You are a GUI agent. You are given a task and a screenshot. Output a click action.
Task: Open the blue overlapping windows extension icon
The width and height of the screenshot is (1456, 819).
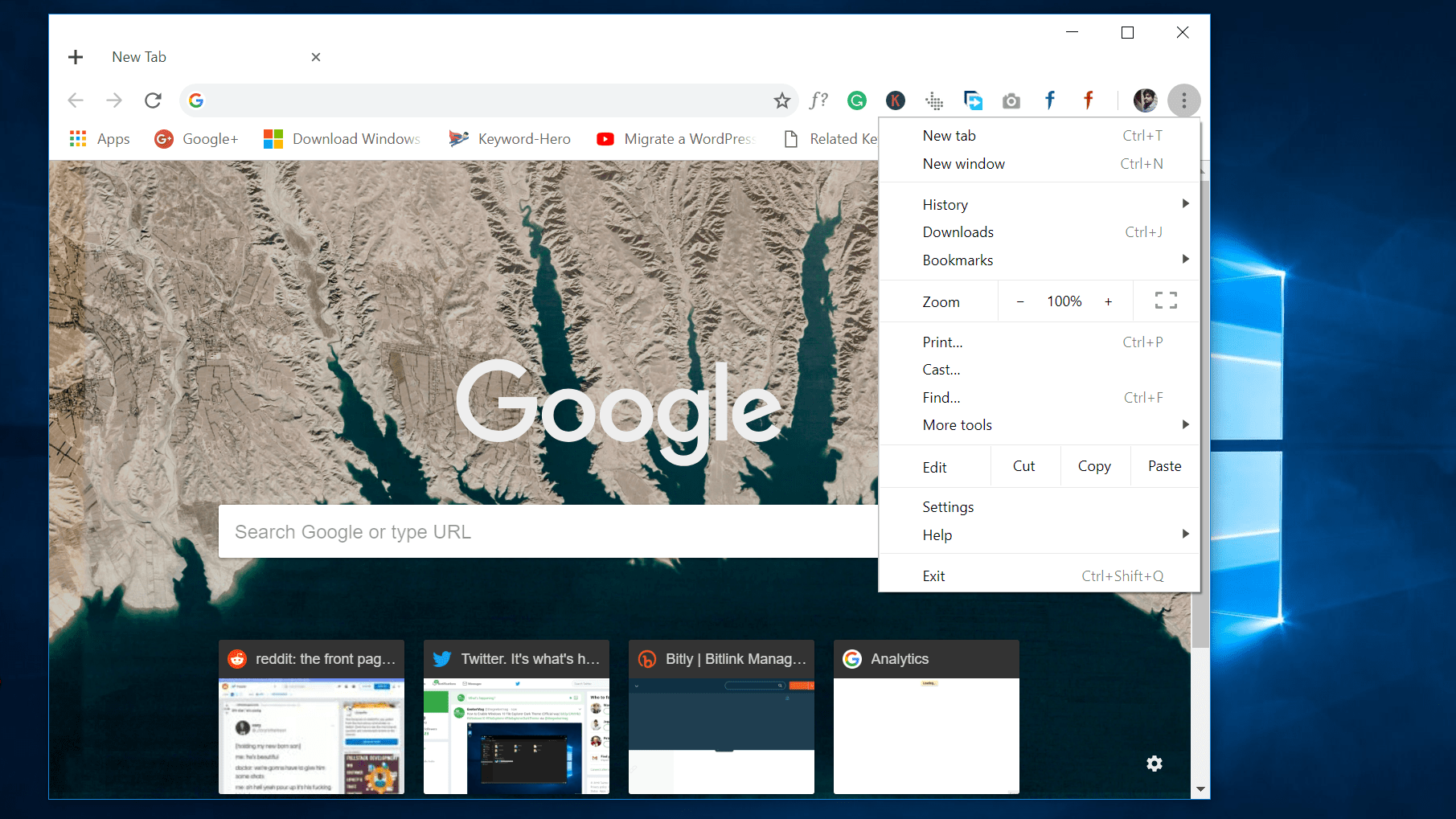point(973,100)
